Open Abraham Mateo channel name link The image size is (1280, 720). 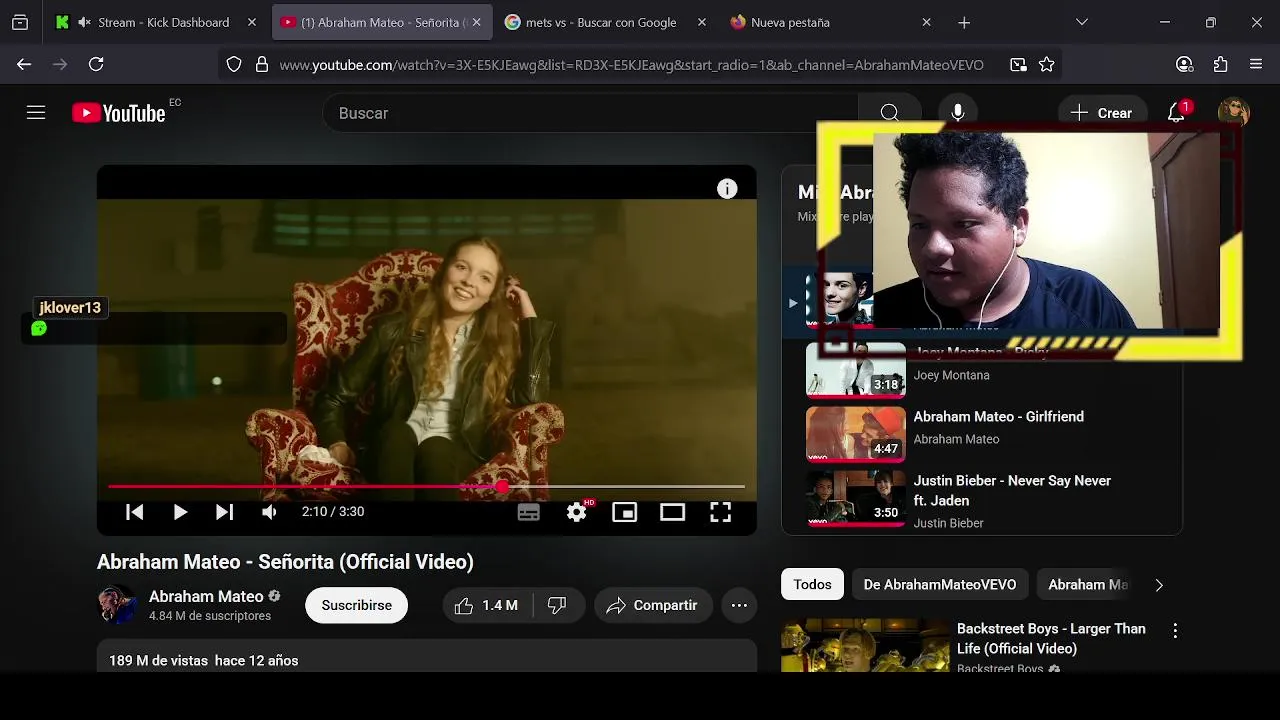click(x=206, y=596)
